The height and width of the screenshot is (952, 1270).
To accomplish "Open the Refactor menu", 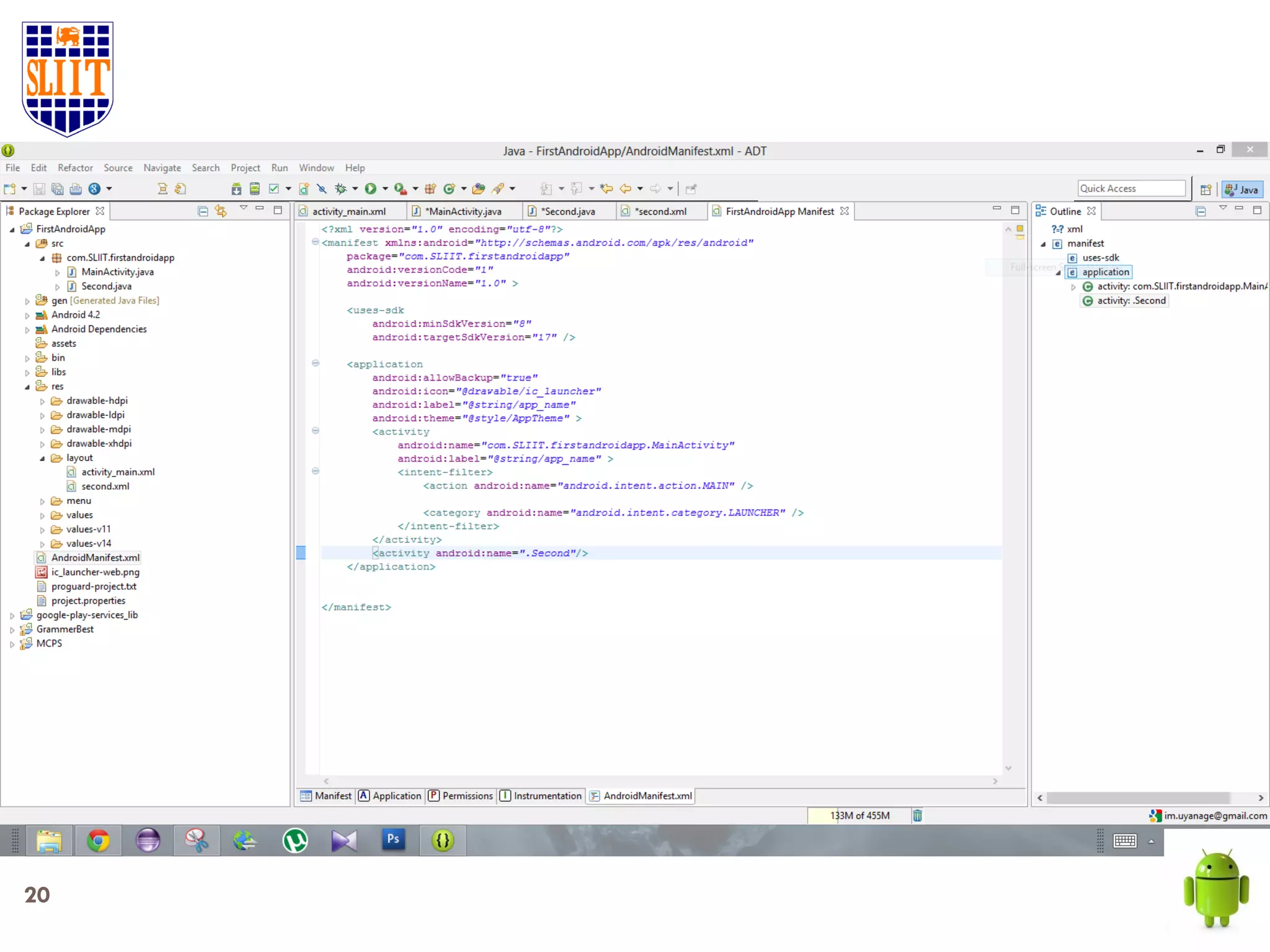I will [75, 168].
